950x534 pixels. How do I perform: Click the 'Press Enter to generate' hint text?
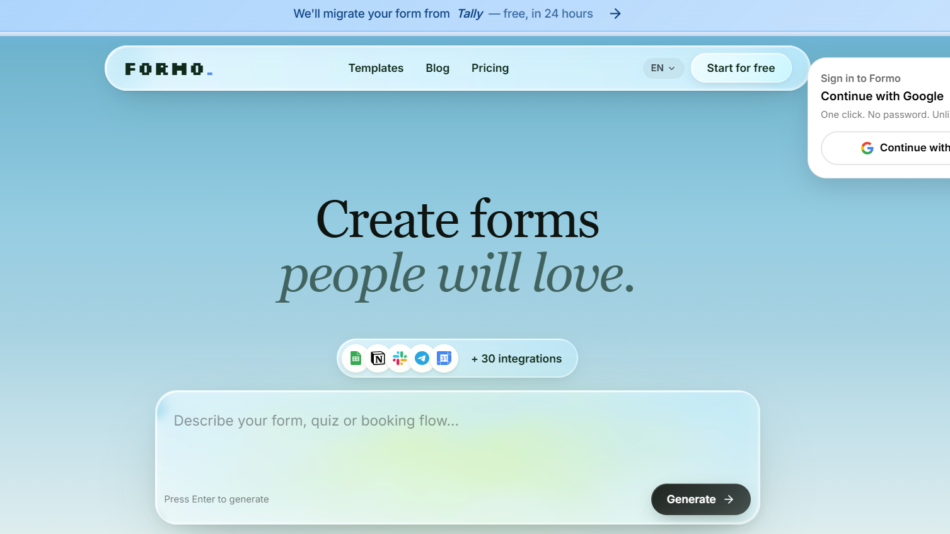point(216,499)
